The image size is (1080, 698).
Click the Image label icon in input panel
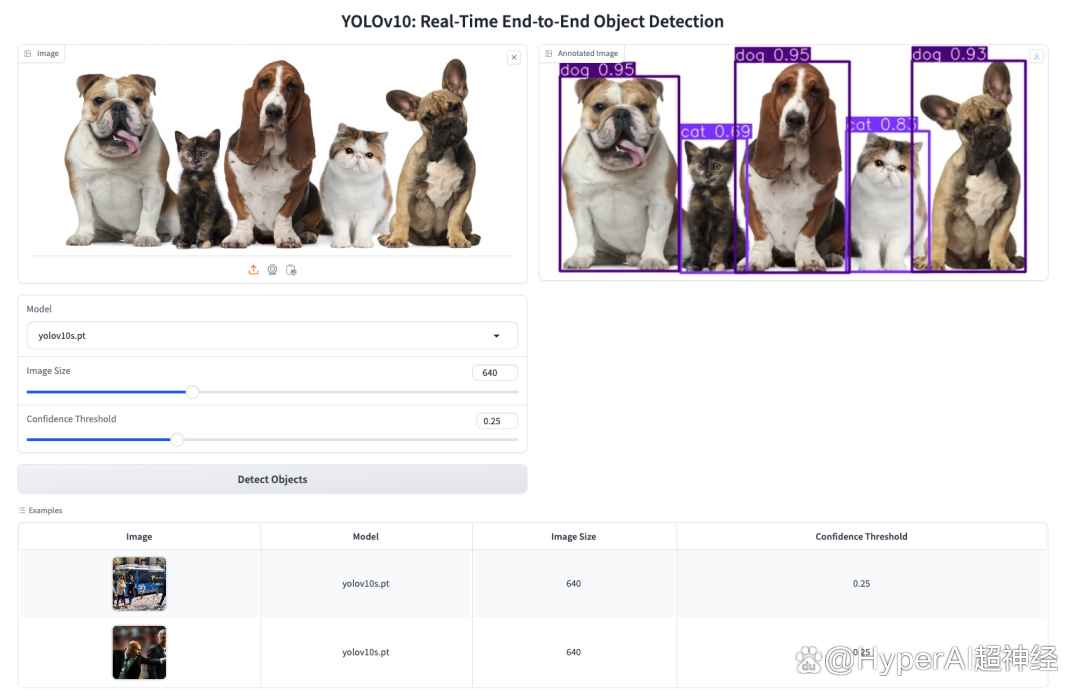point(28,53)
